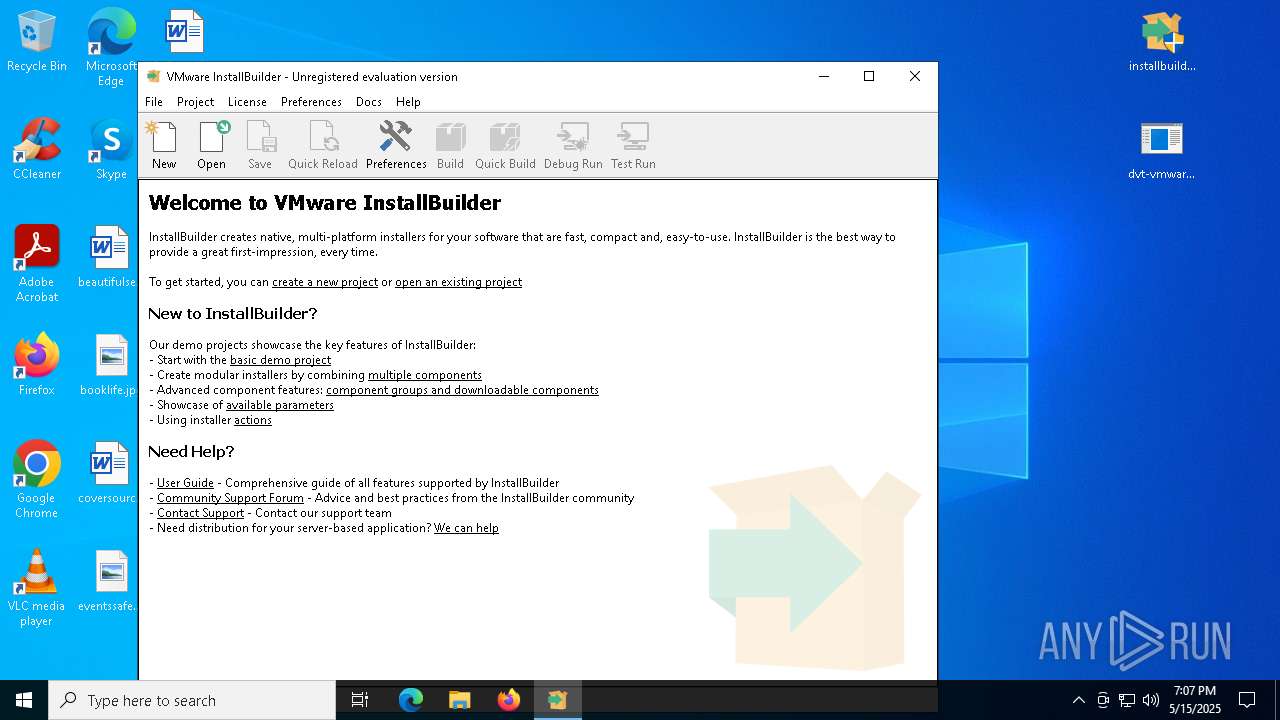Click the Save toolbar icon
The height and width of the screenshot is (720, 1280).
[260, 146]
